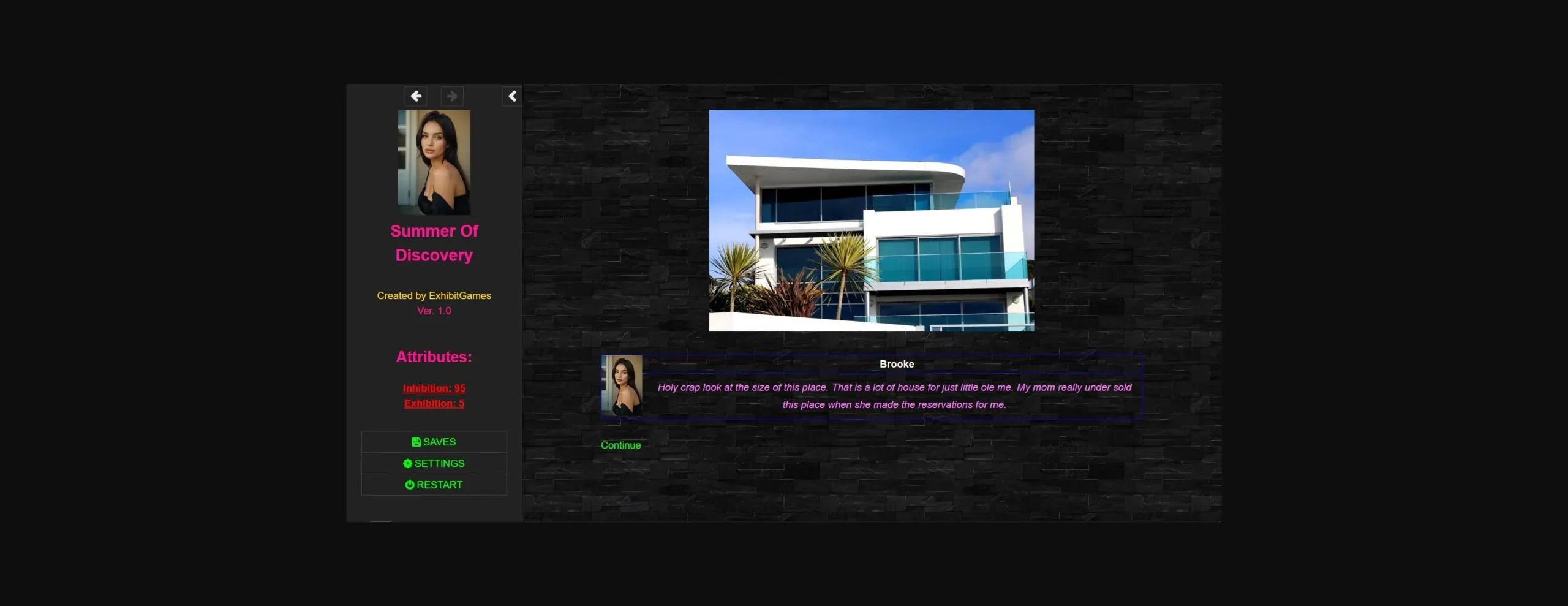Go forward using the right arrow

pos(452,96)
